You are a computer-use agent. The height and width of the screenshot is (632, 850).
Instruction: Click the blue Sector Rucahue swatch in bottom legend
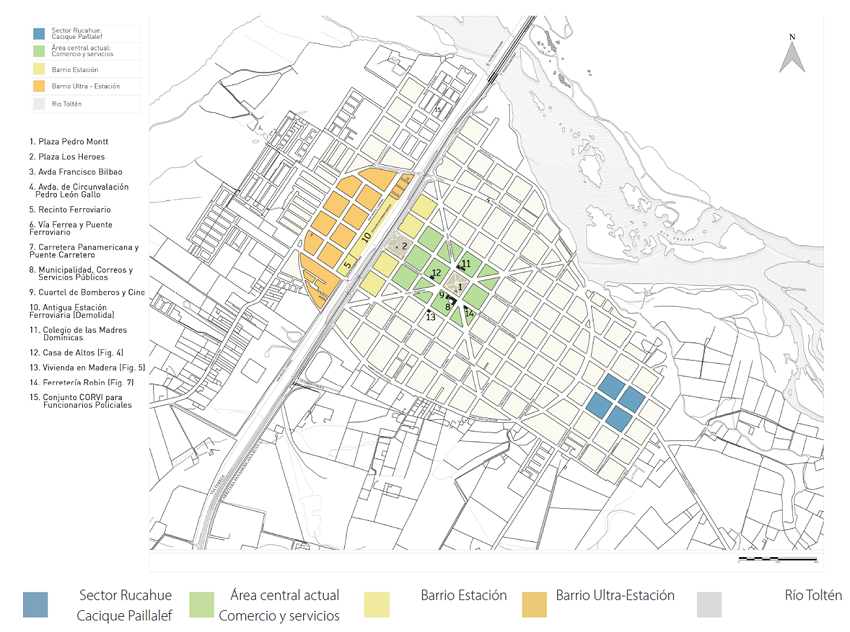(35, 604)
